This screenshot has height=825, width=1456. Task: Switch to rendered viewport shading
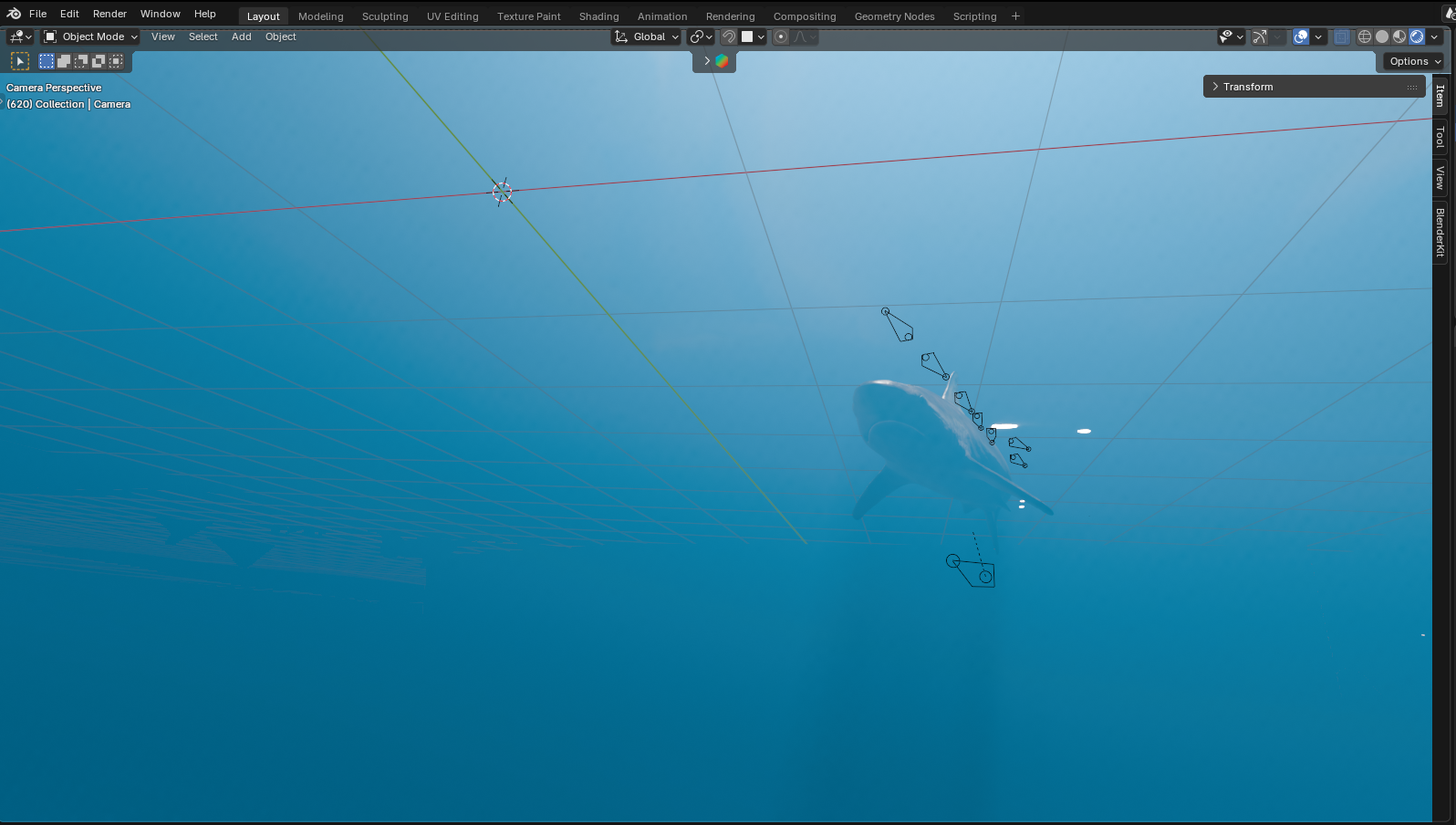click(1417, 37)
